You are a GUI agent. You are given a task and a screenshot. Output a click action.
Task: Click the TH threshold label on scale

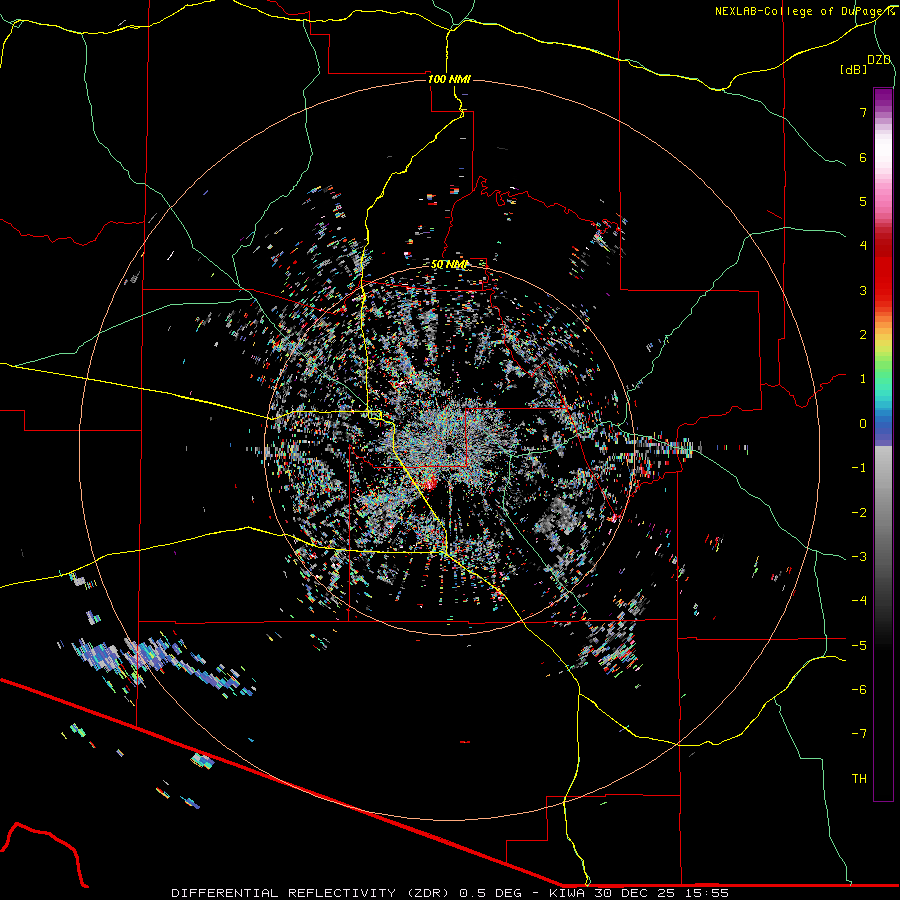(x=859, y=779)
